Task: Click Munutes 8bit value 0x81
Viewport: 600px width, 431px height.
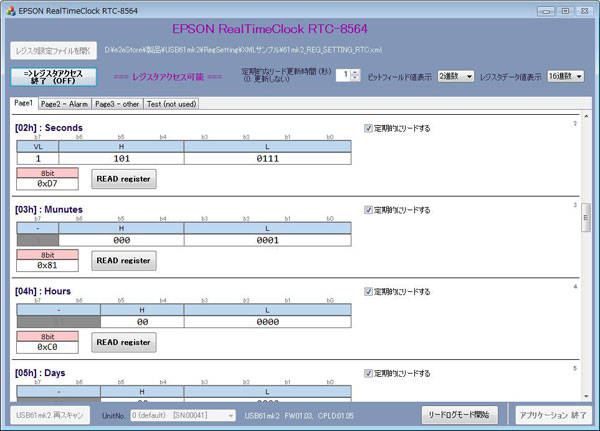Action: (x=47, y=265)
